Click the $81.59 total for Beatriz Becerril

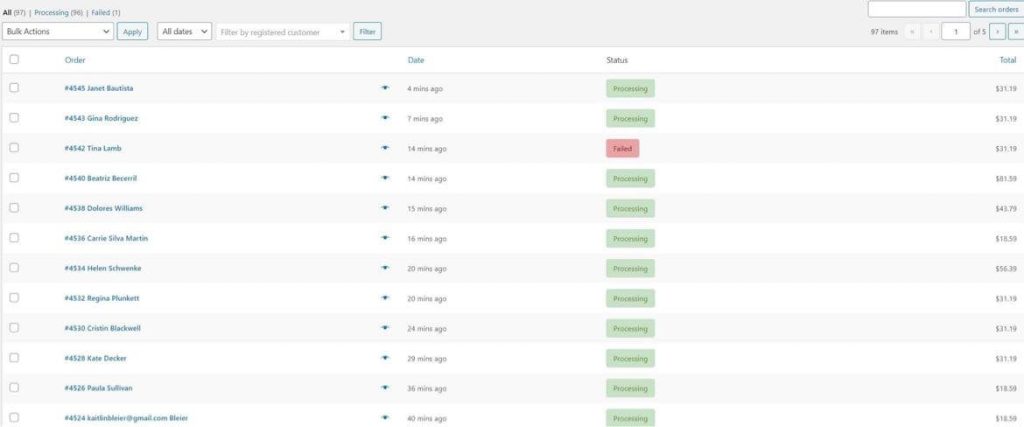[x=1006, y=178]
